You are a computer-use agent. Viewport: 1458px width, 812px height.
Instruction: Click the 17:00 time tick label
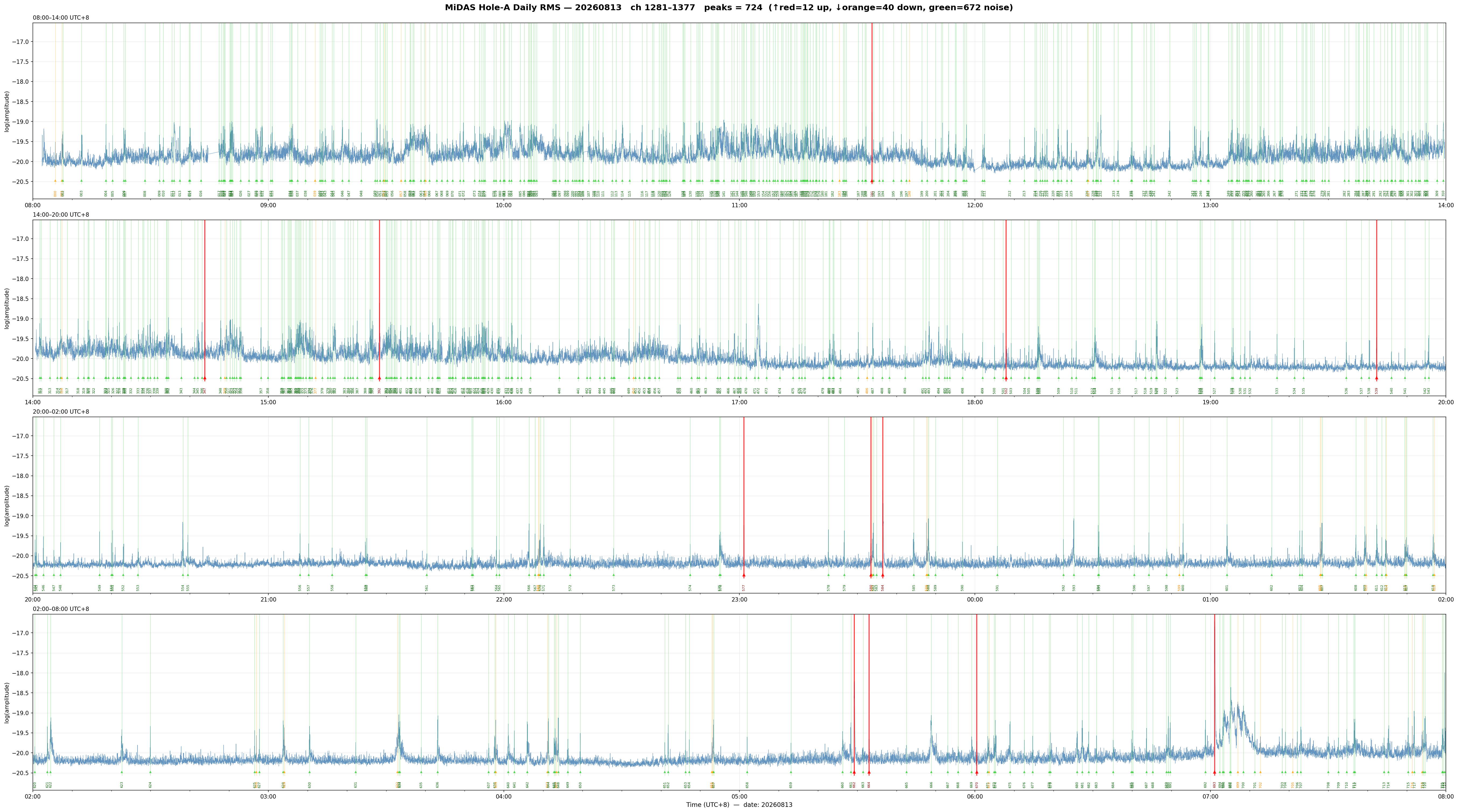click(x=739, y=402)
